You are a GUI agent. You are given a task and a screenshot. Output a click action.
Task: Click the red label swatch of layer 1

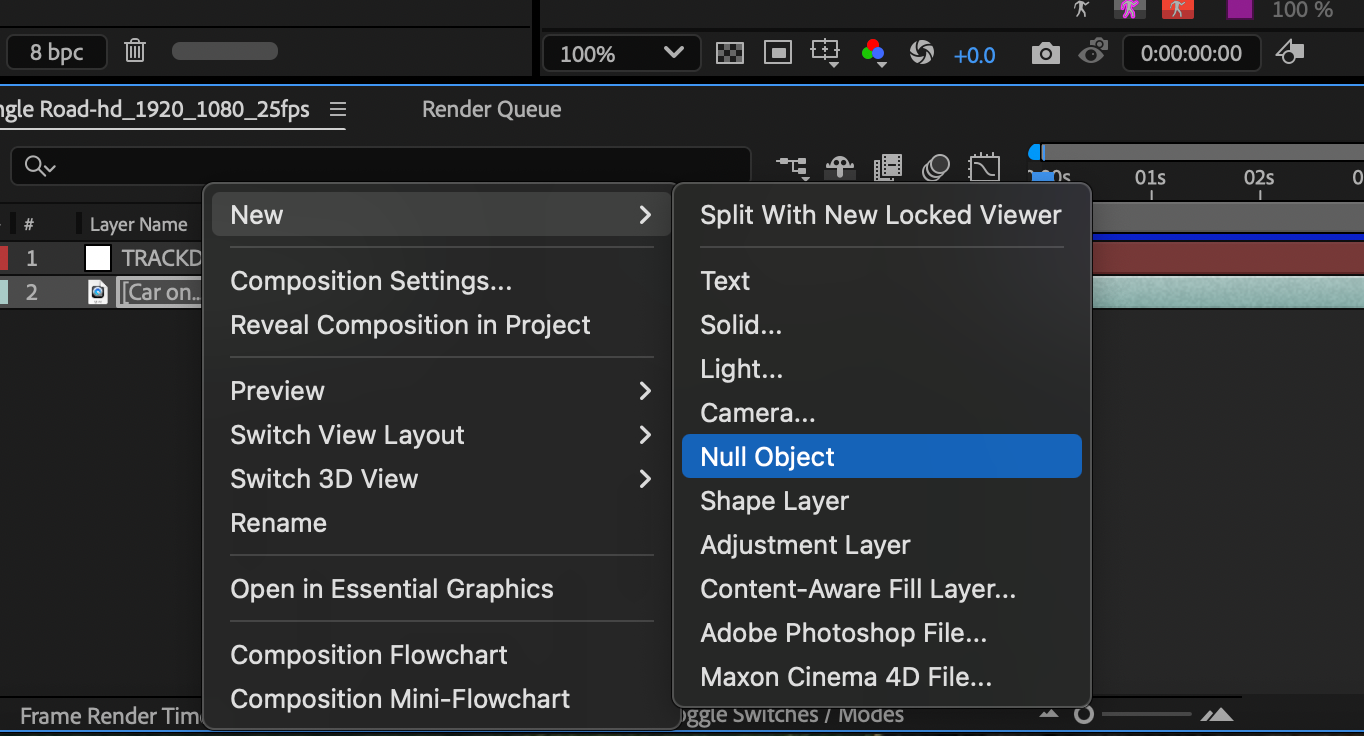(x=4, y=258)
